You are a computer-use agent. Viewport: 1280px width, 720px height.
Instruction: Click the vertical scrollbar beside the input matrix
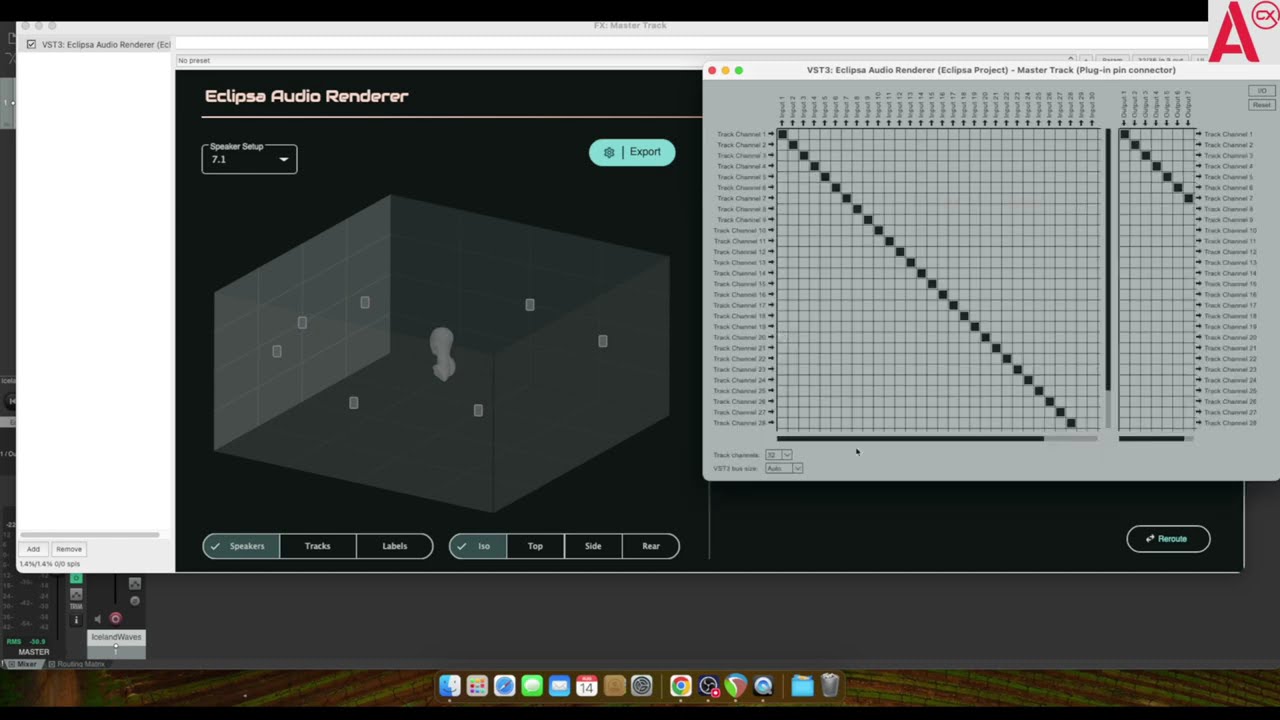coord(1107,260)
